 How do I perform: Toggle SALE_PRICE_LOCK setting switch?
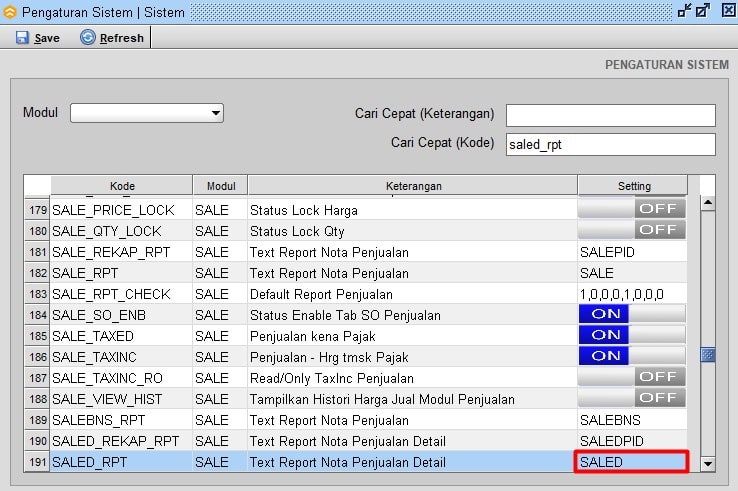[632, 209]
